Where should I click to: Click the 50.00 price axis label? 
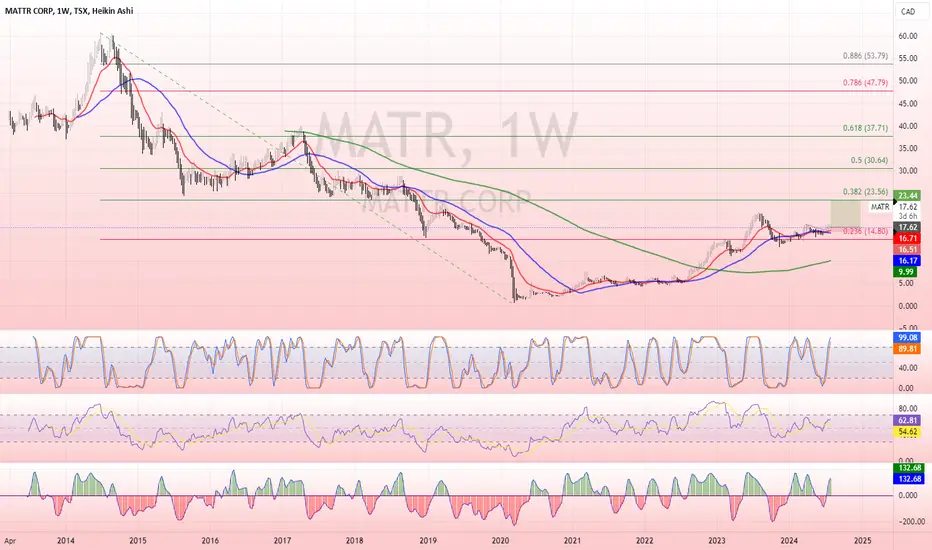tap(908, 81)
